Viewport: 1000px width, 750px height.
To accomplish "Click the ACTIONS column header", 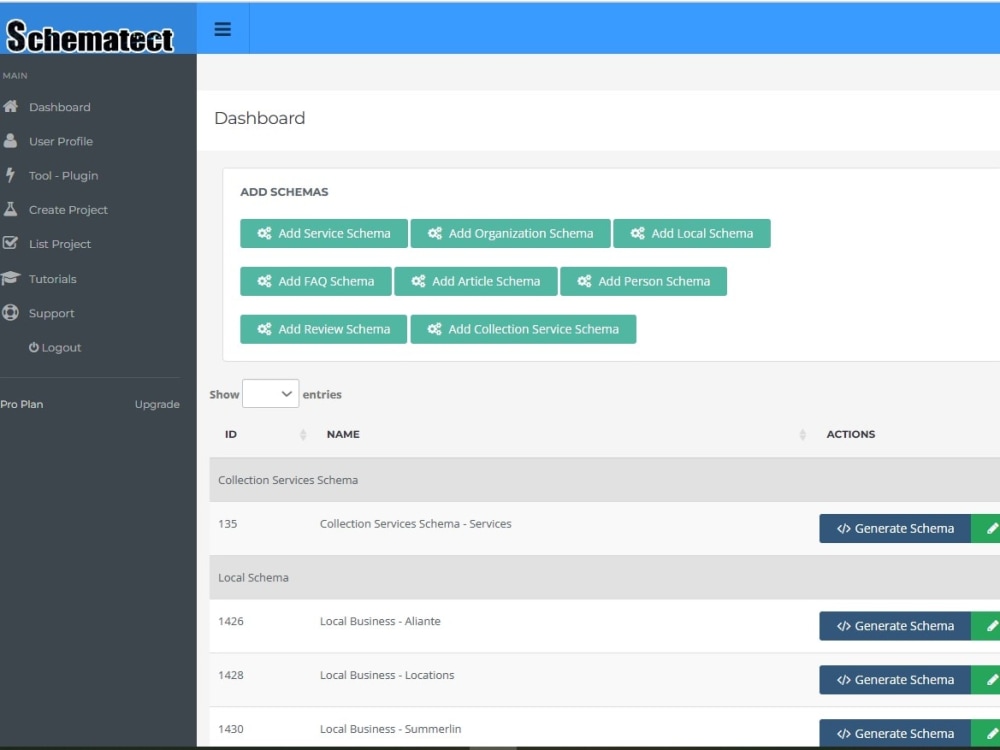I will (x=851, y=434).
